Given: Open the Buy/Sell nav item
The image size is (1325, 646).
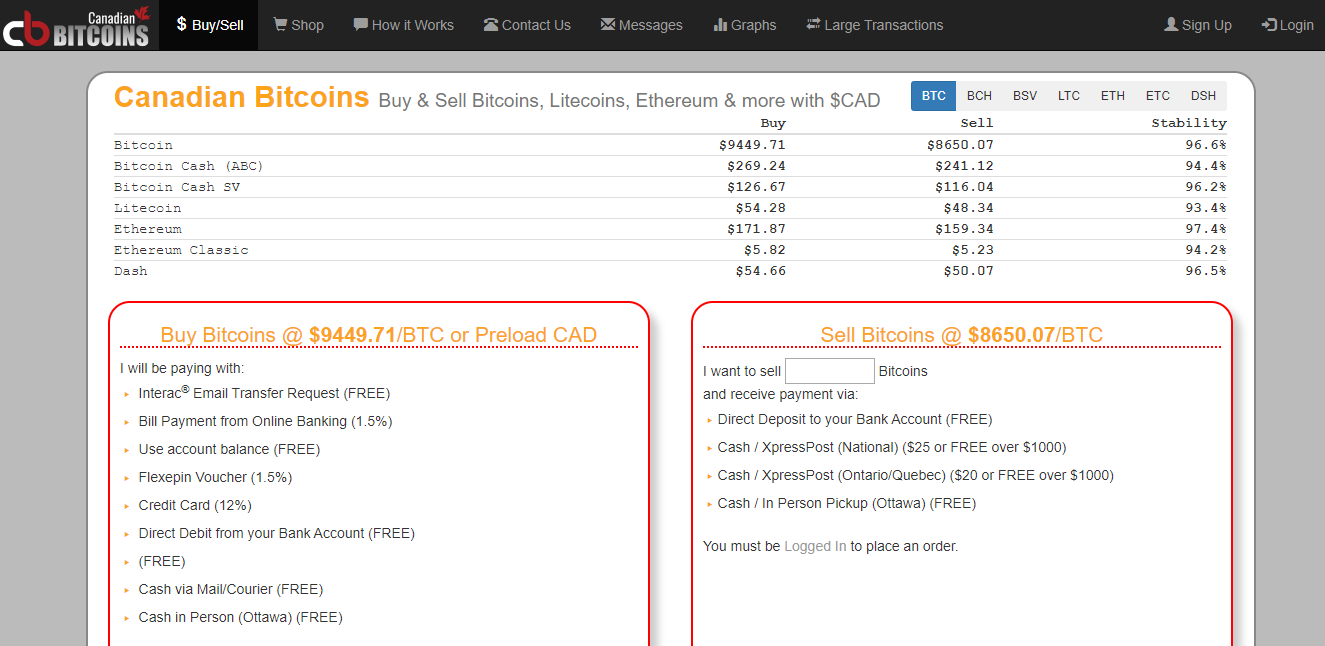Looking at the screenshot, I should click(210, 25).
